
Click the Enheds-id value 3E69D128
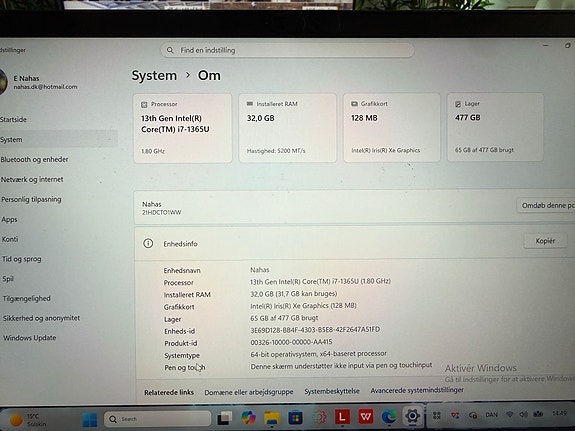(x=315, y=329)
